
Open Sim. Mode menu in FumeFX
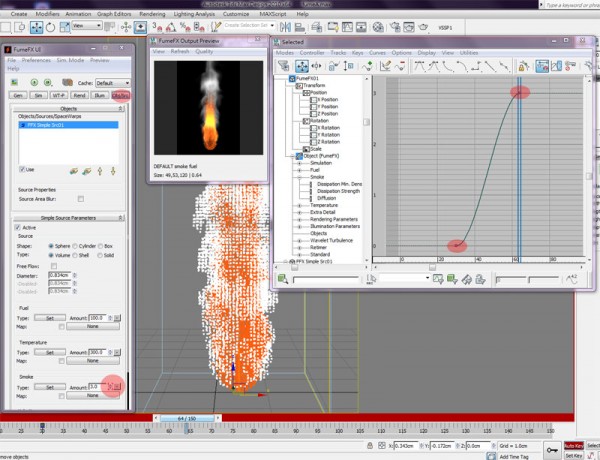(70, 60)
